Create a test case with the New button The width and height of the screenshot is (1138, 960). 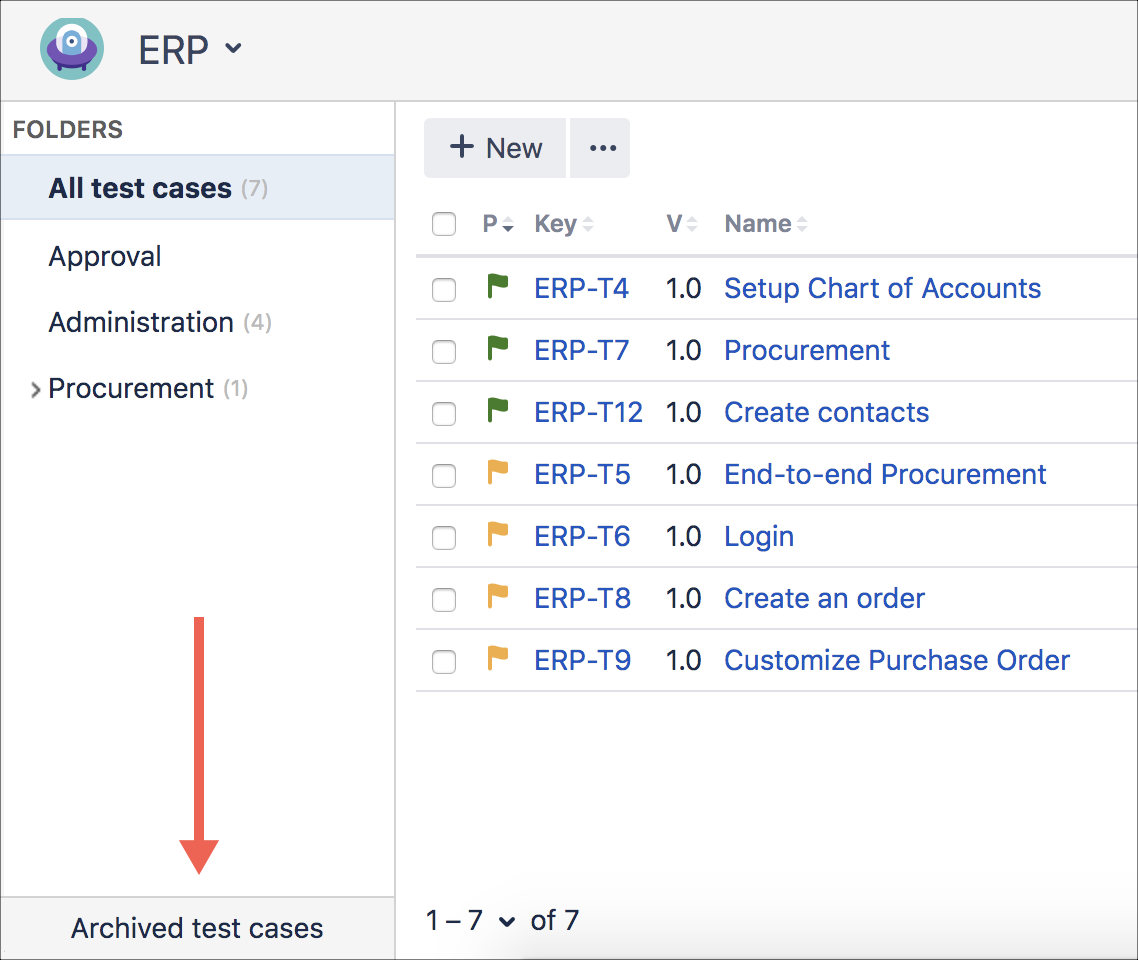pos(494,147)
